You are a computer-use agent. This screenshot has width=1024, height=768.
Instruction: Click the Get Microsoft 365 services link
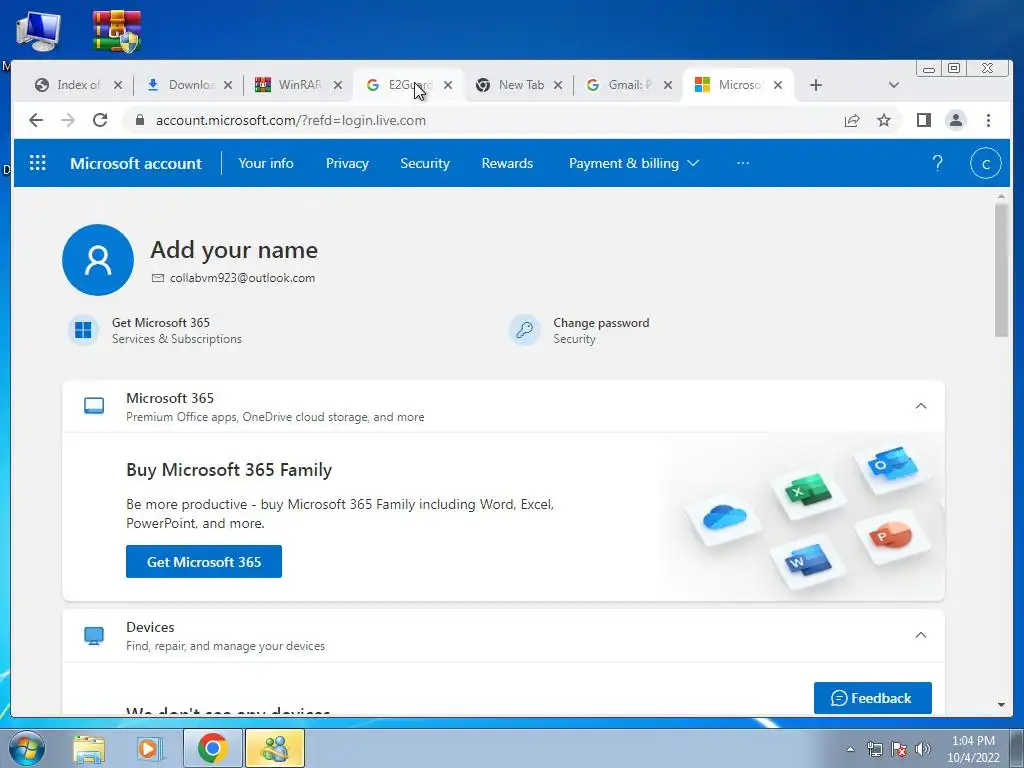click(x=161, y=323)
